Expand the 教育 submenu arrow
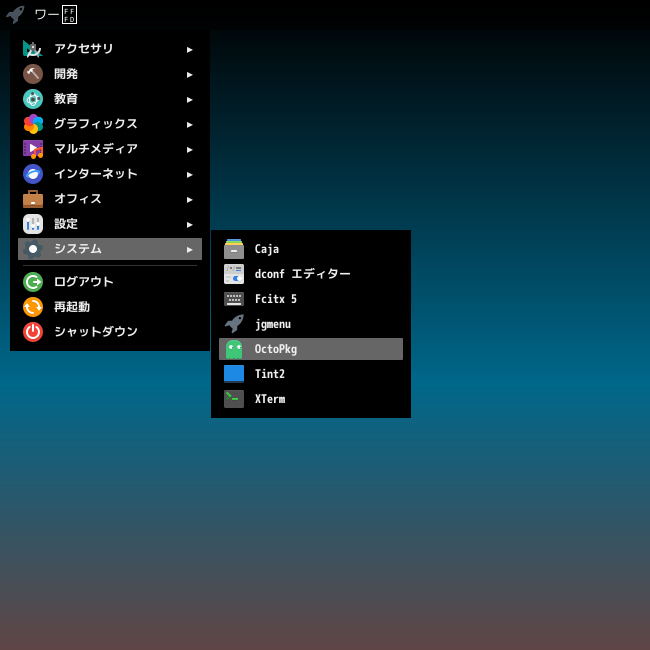The height and width of the screenshot is (650, 650). pos(189,99)
